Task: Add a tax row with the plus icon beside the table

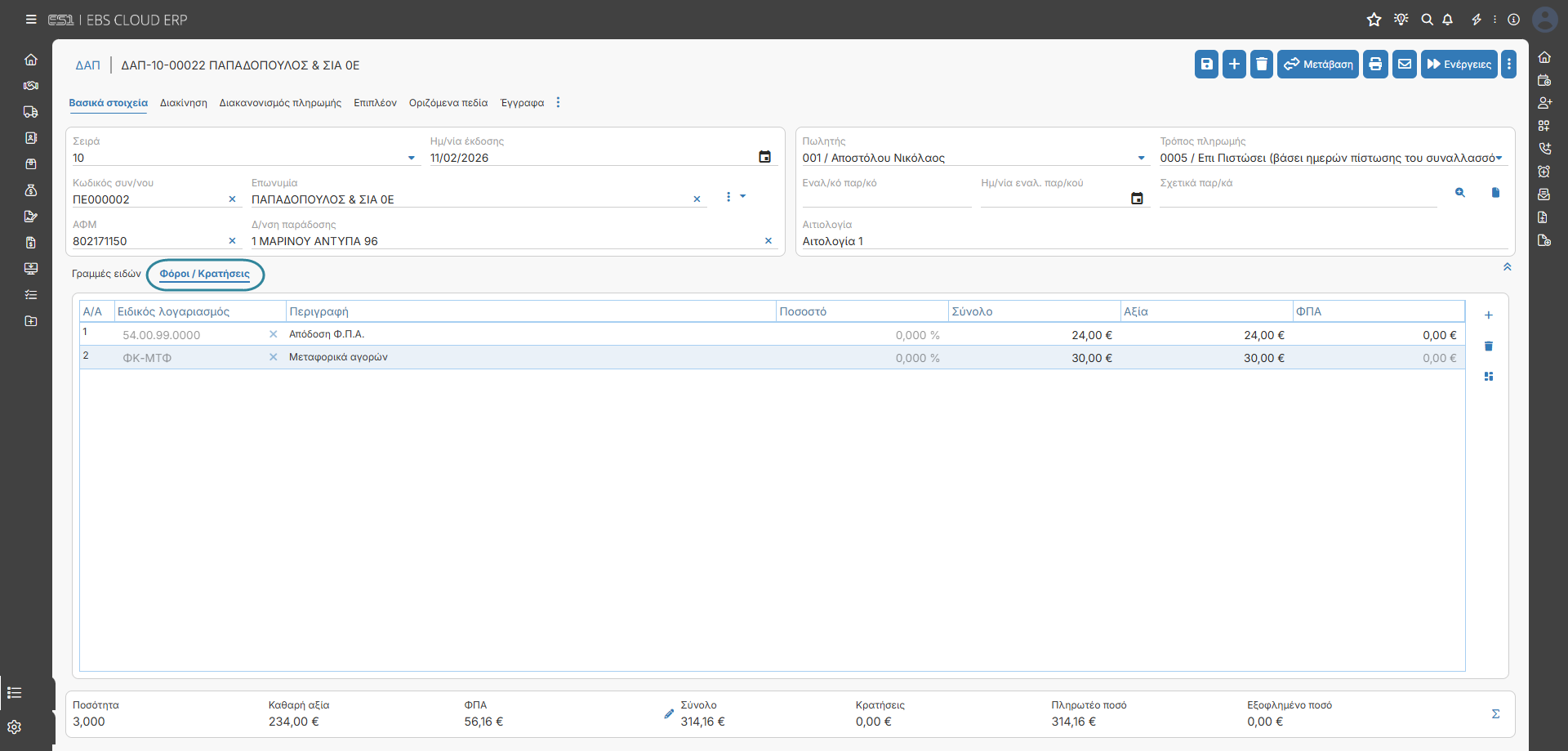Action: coord(1489,315)
